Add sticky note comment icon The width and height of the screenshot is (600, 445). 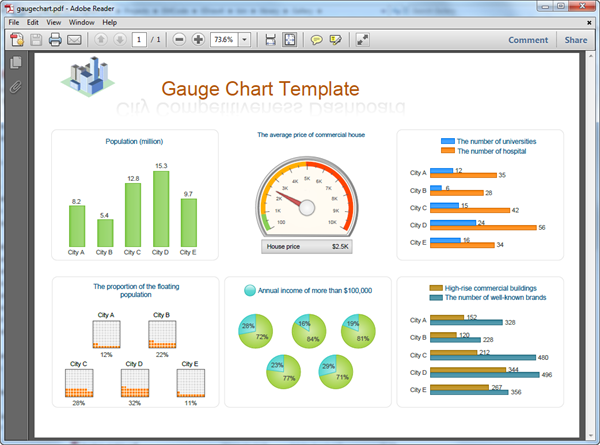(x=316, y=40)
